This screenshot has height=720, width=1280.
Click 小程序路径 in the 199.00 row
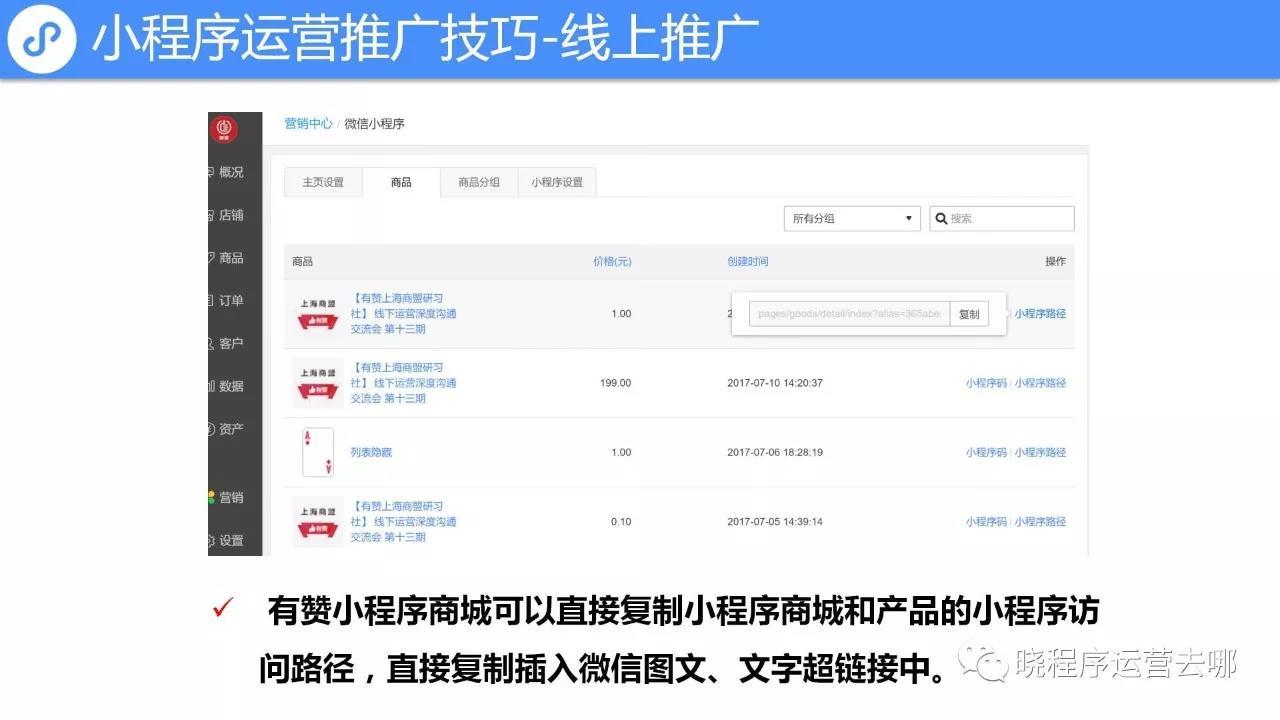(1040, 383)
